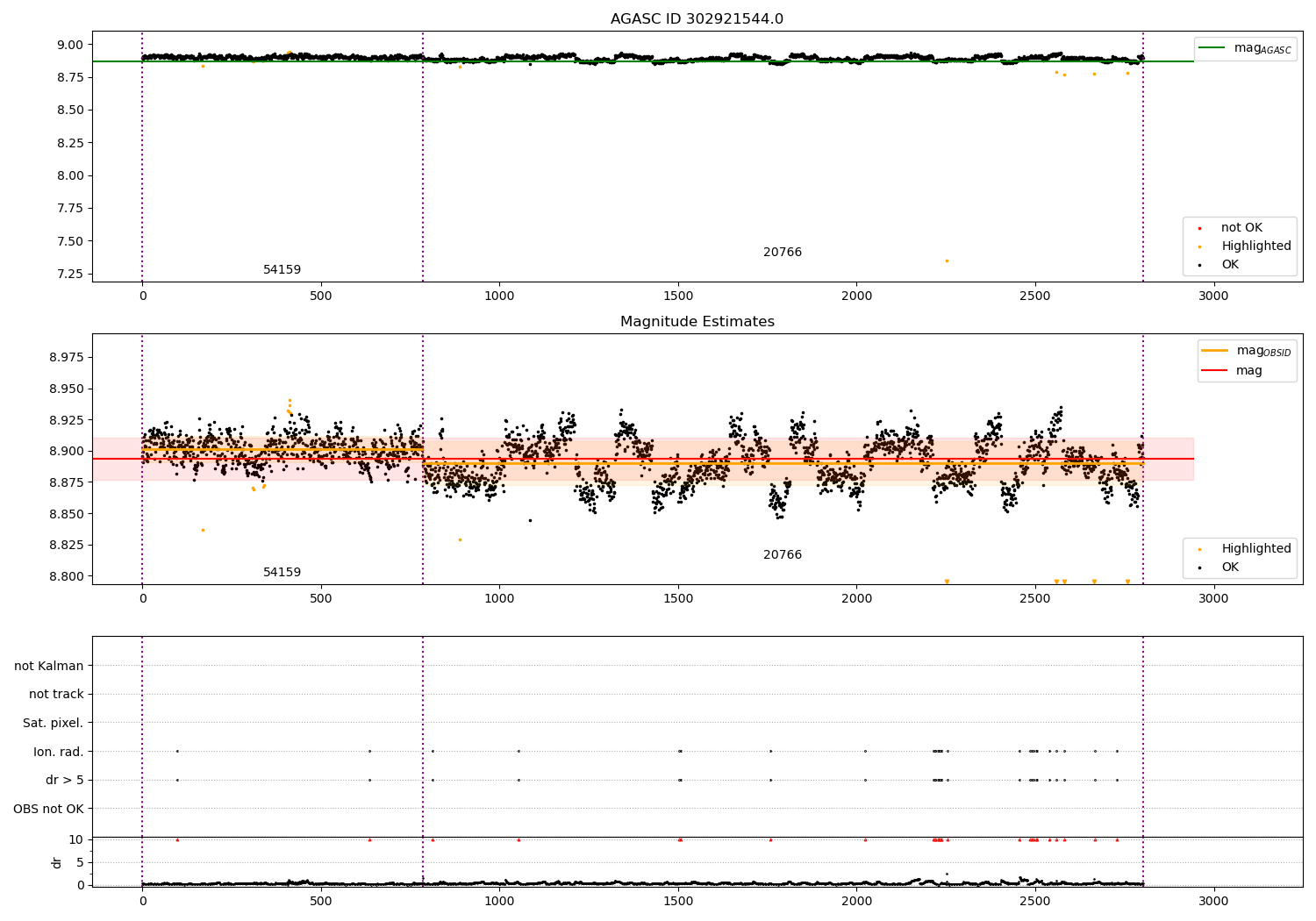Click the green line sample in mag AGASC legend
Viewport: 1316px width, 921px height.
[1212, 48]
